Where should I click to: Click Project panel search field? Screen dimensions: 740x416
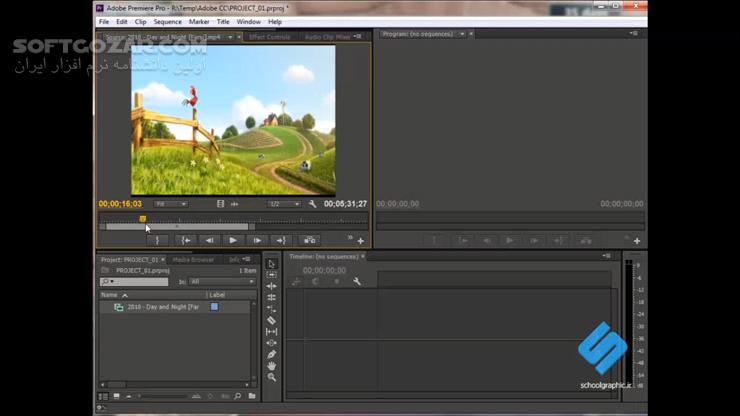[134, 282]
